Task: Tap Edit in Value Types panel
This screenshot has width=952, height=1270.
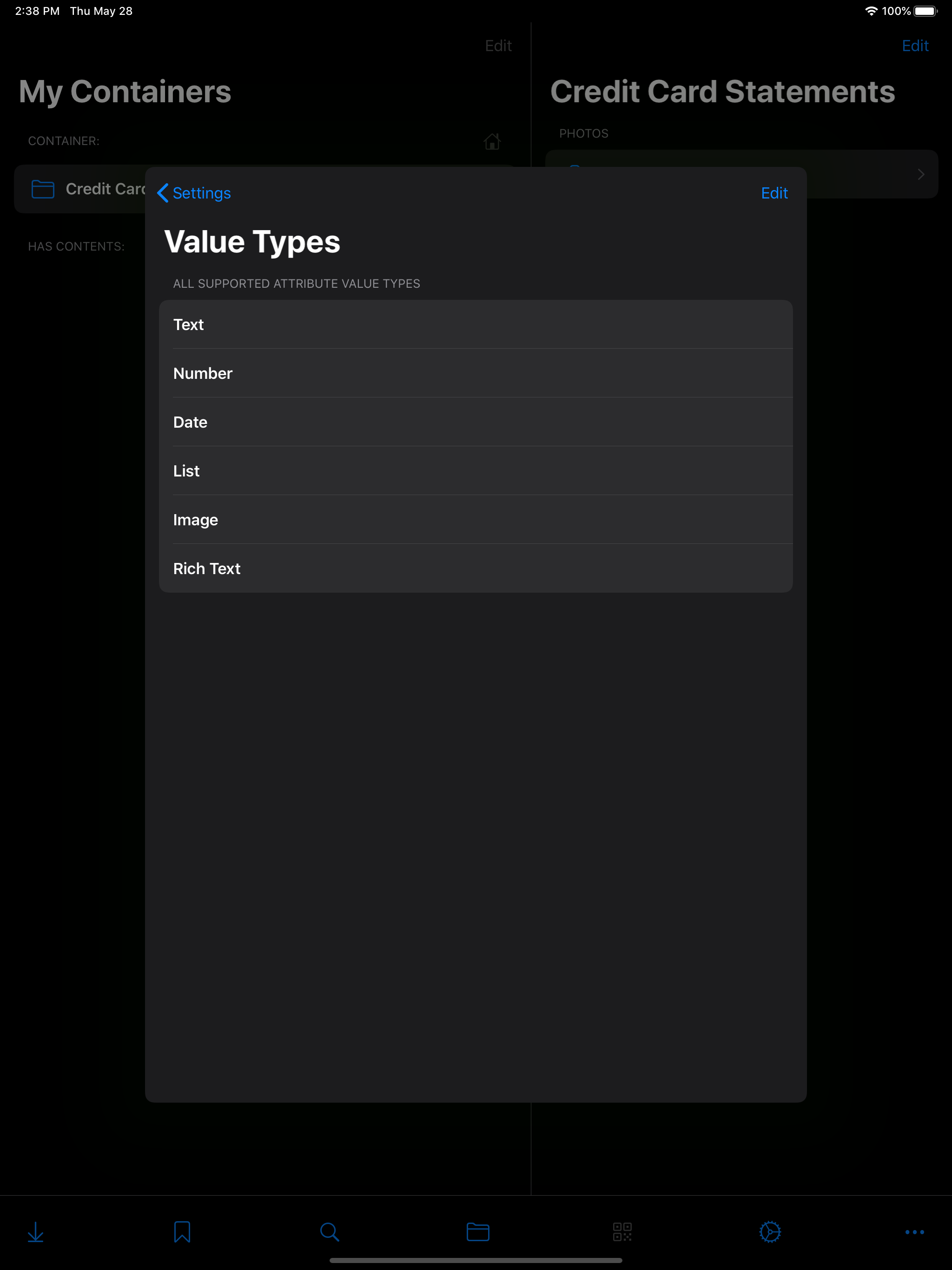Action: coord(774,193)
